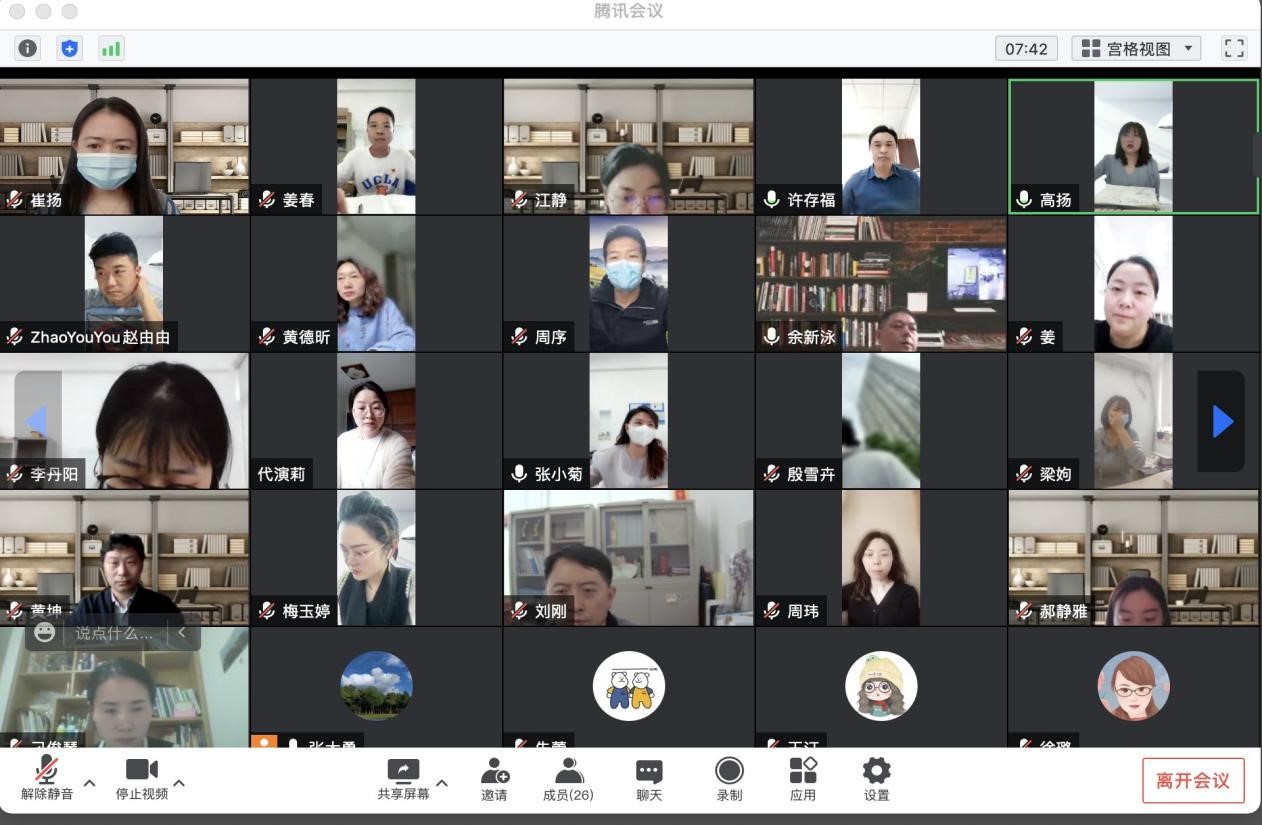This screenshot has height=825, width=1262.
Task: Start recording with 录制
Action: [729, 779]
